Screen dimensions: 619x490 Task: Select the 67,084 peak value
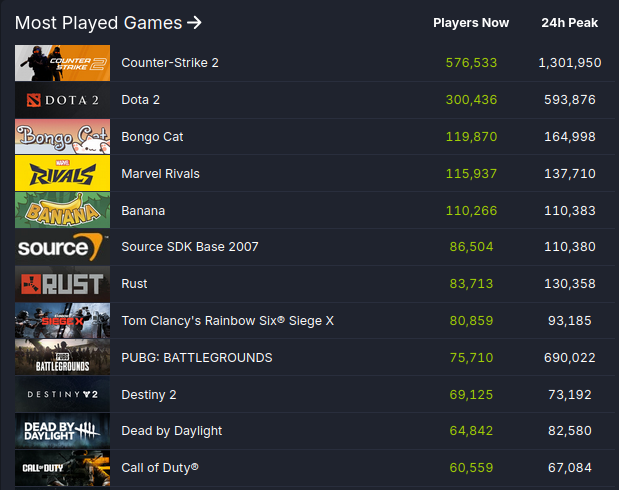570,468
